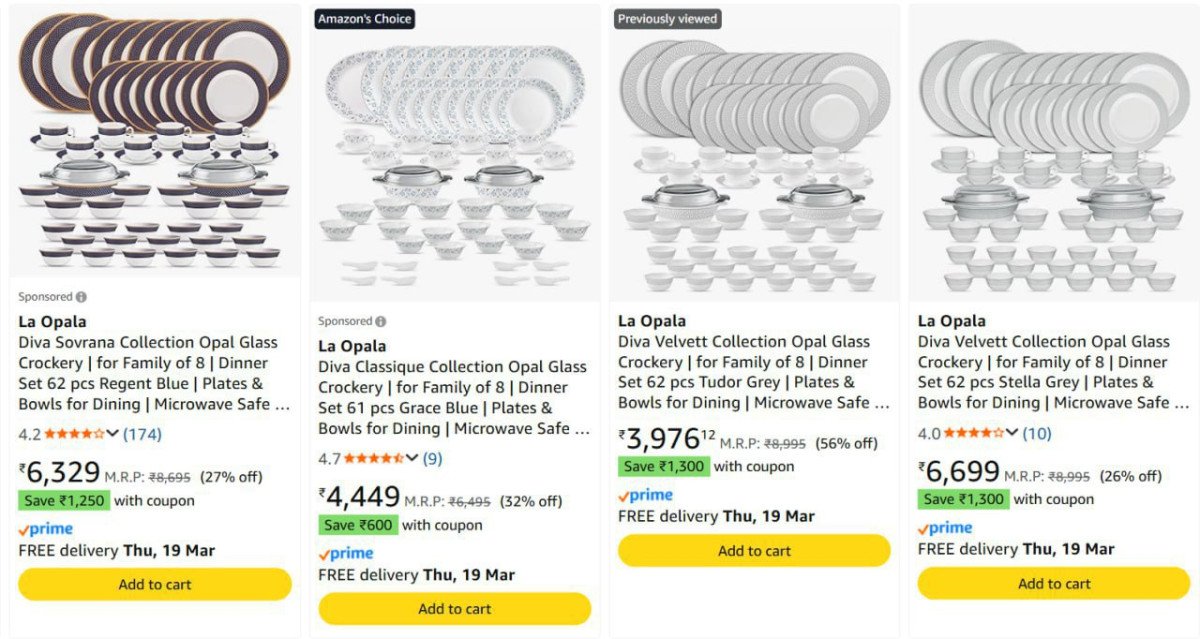
Task: Open Stella Grey dinner set product image
Action: pyautogui.click(x=1054, y=160)
